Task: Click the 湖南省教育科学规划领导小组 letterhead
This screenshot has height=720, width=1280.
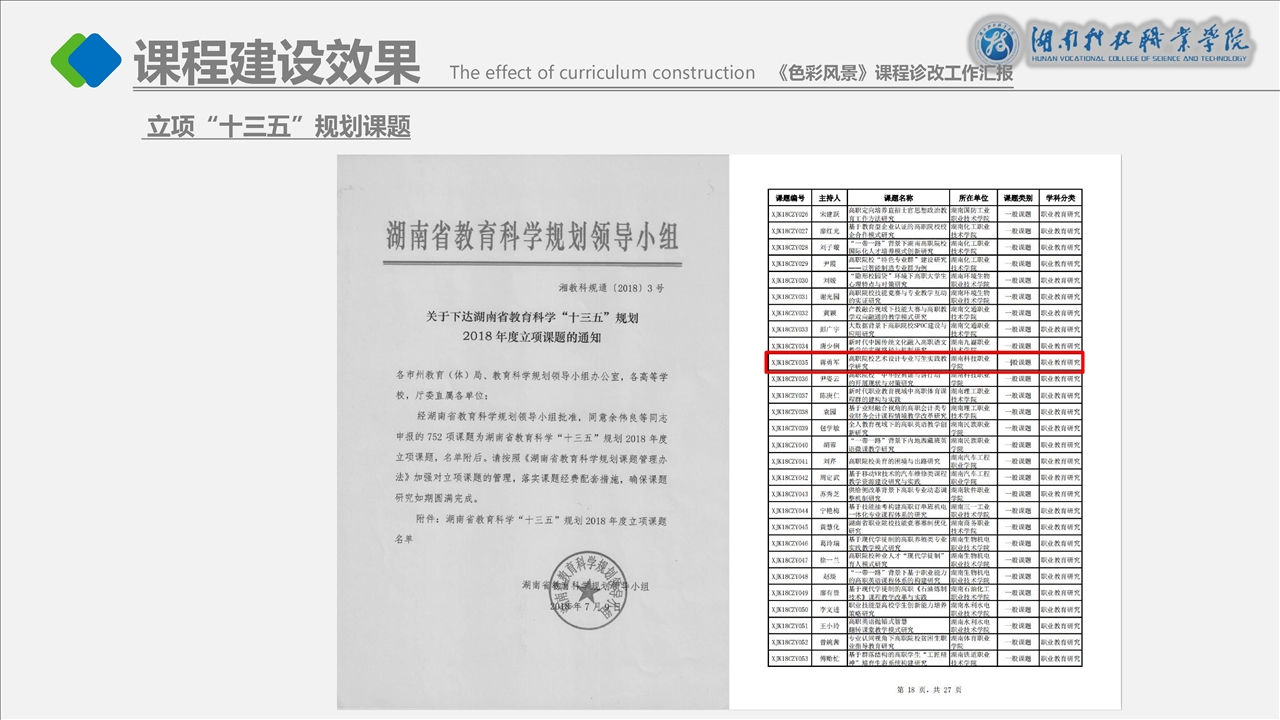Action: (532, 237)
